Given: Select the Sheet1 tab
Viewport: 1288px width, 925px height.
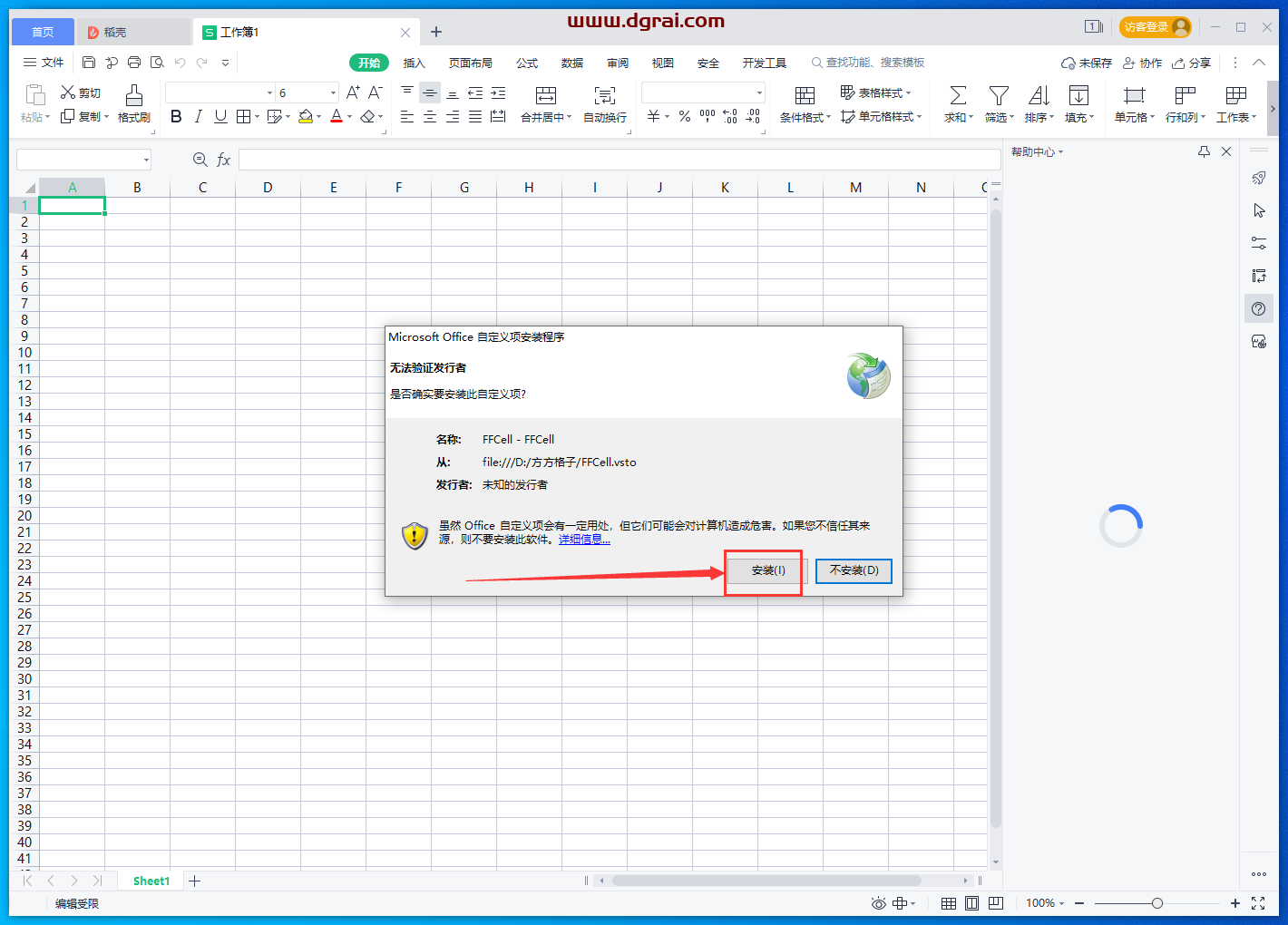Looking at the screenshot, I should pyautogui.click(x=151, y=881).
